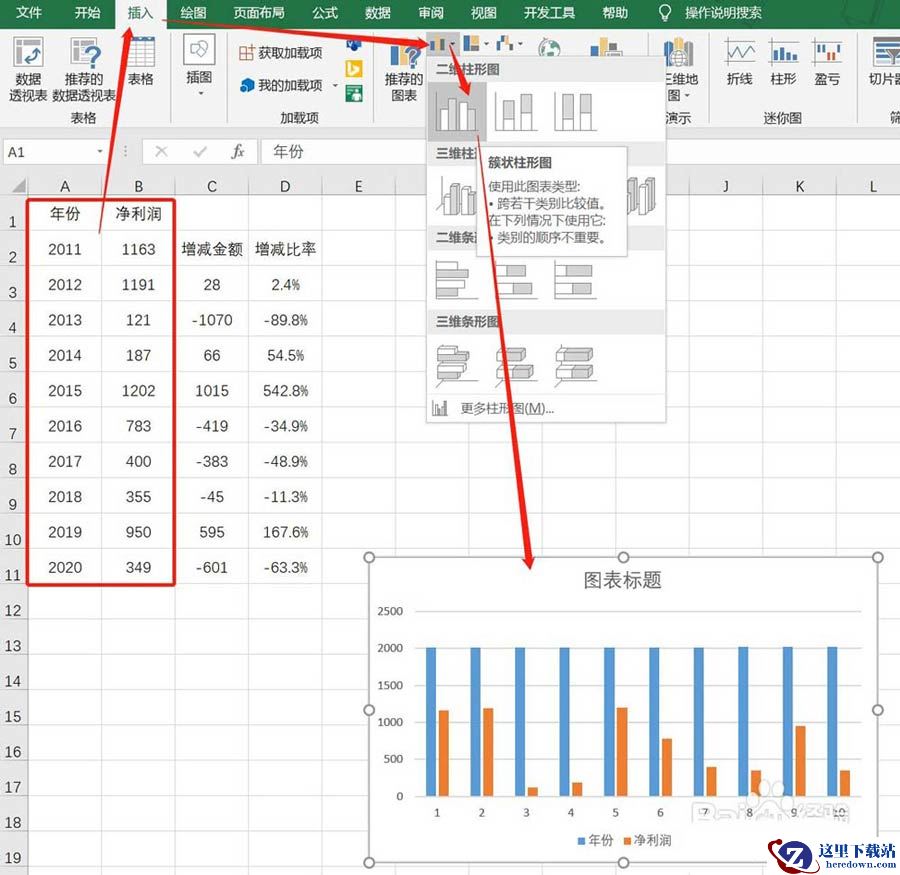900x875 pixels.
Task: Open the Illustrations (插图) group button
Action: (x=199, y=64)
